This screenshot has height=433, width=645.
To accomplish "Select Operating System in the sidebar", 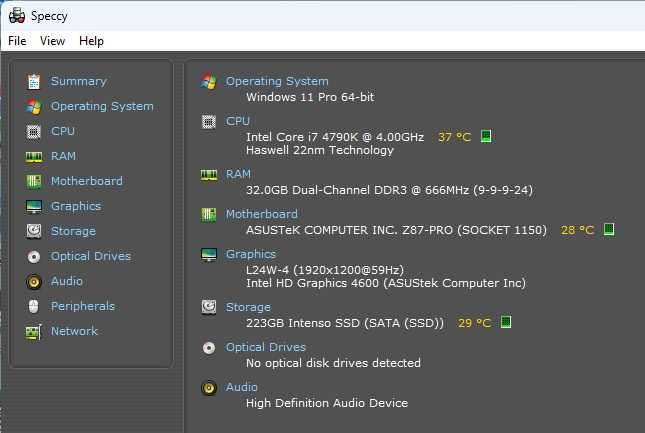I will [x=102, y=106].
